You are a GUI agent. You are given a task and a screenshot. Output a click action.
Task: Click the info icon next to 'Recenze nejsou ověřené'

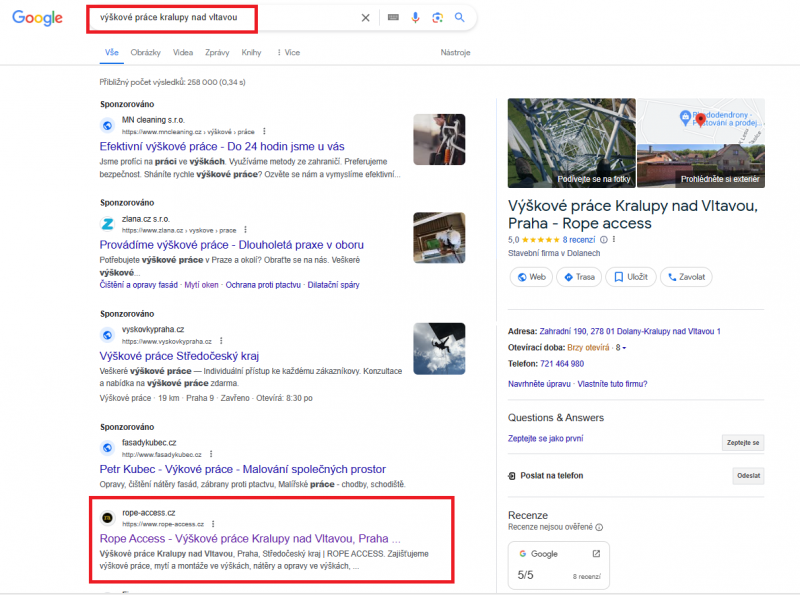pyautogui.click(x=599, y=527)
